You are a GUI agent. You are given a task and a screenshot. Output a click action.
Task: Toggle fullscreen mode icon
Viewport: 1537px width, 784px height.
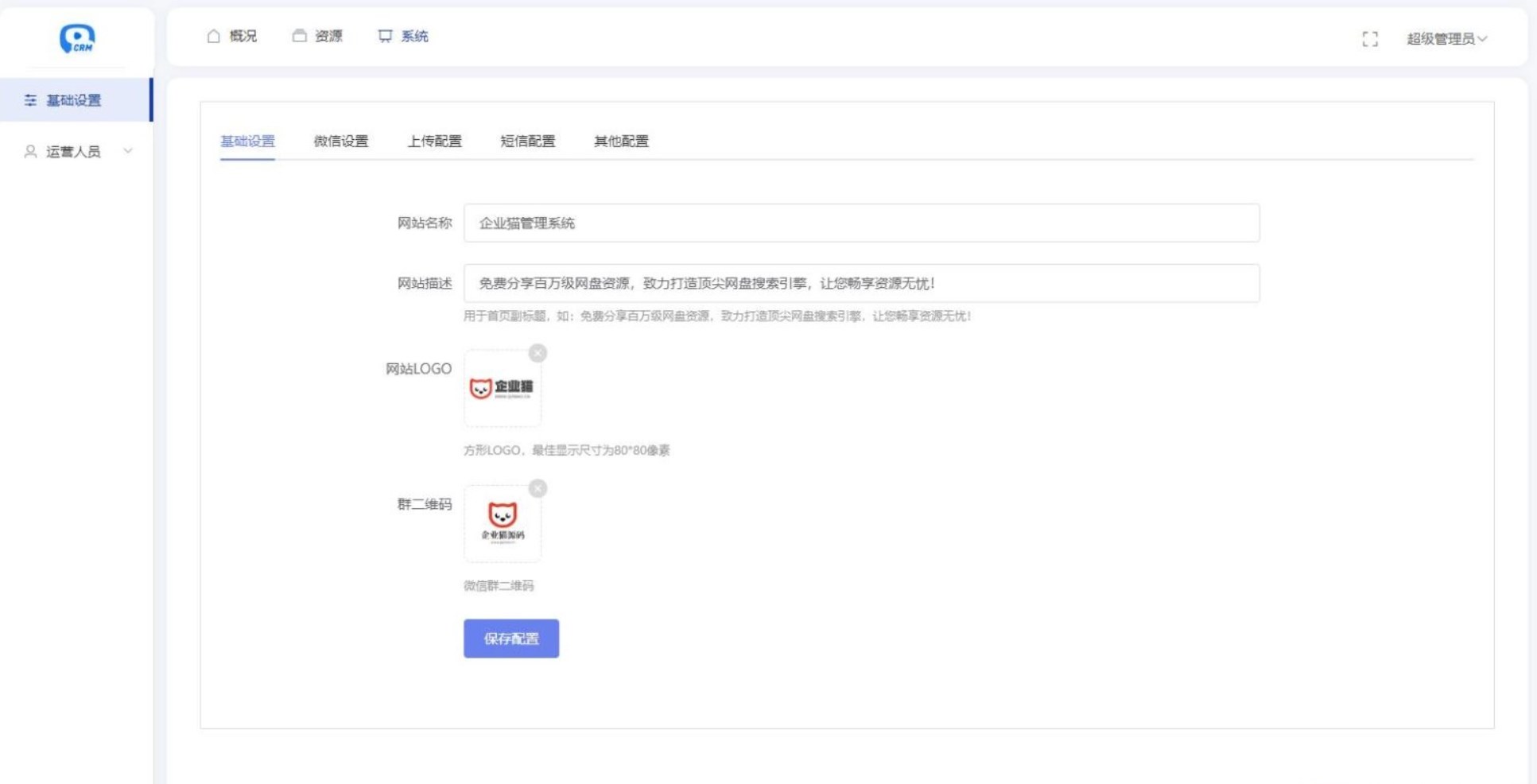tap(1370, 39)
